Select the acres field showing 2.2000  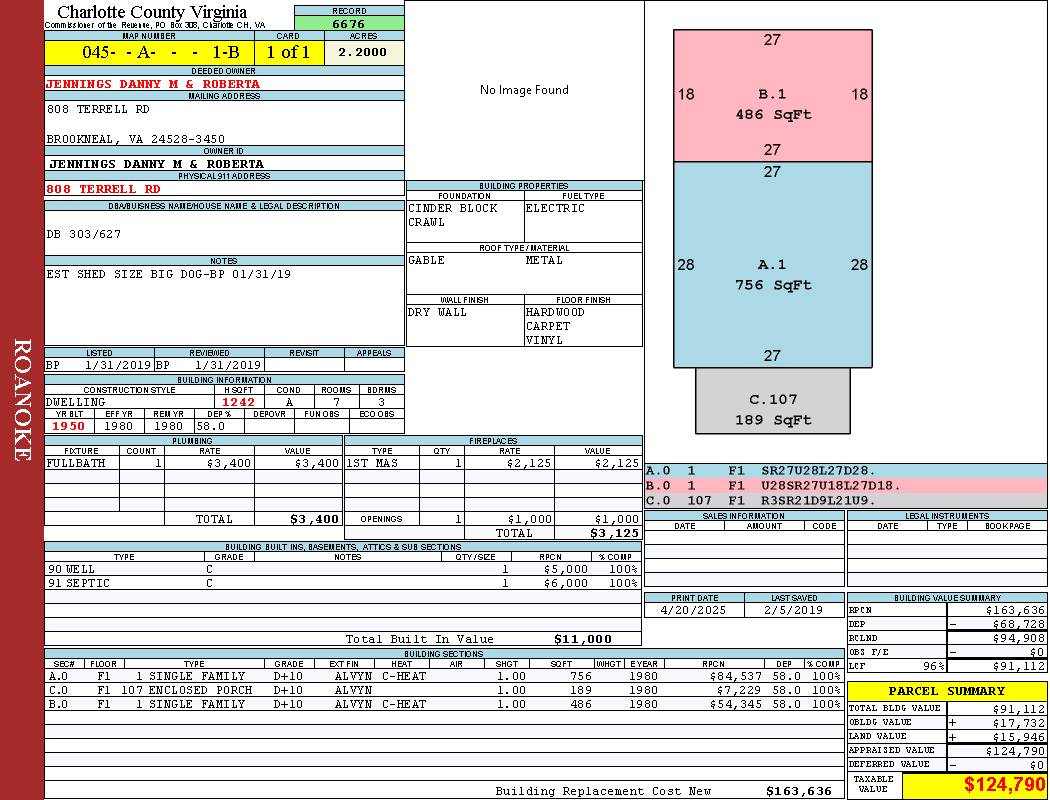363,52
